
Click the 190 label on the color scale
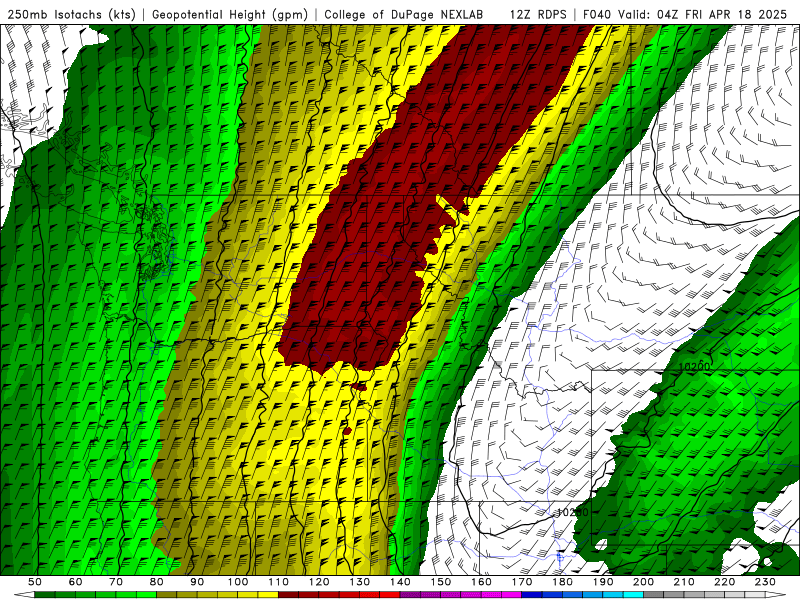603,582
